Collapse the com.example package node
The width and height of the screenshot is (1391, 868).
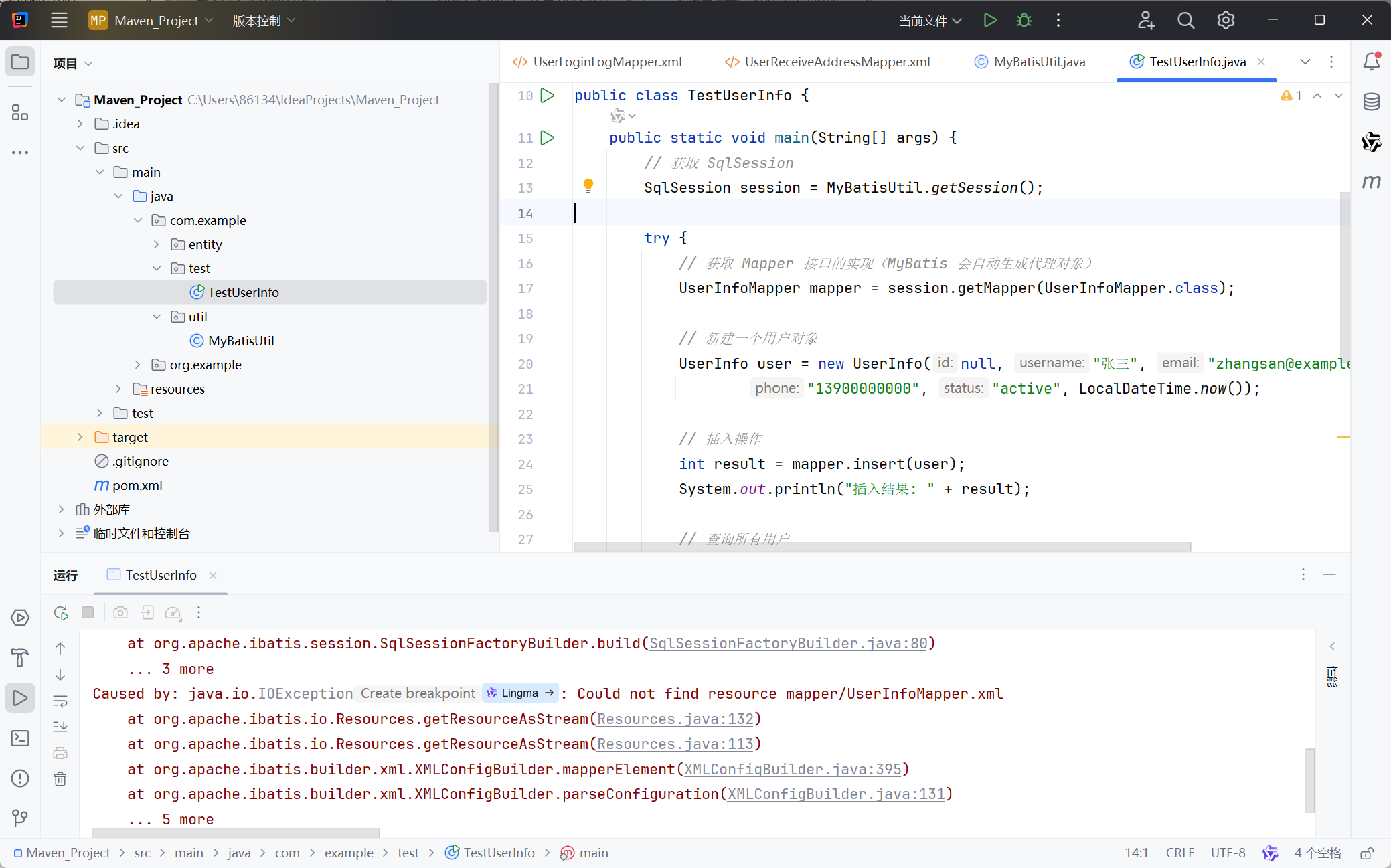[x=138, y=220]
